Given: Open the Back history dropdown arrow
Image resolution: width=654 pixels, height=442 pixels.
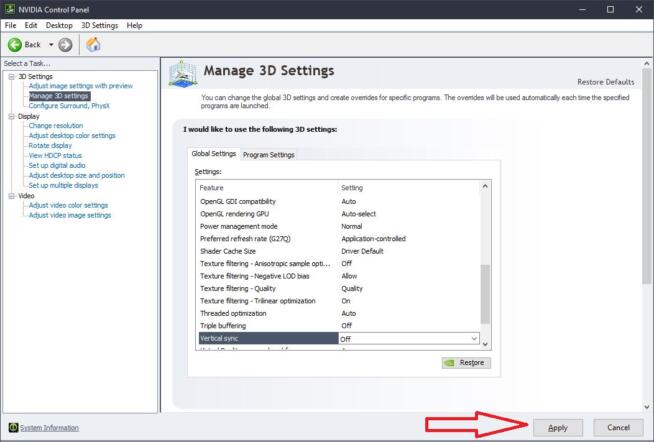Looking at the screenshot, I should pyautogui.click(x=51, y=45).
